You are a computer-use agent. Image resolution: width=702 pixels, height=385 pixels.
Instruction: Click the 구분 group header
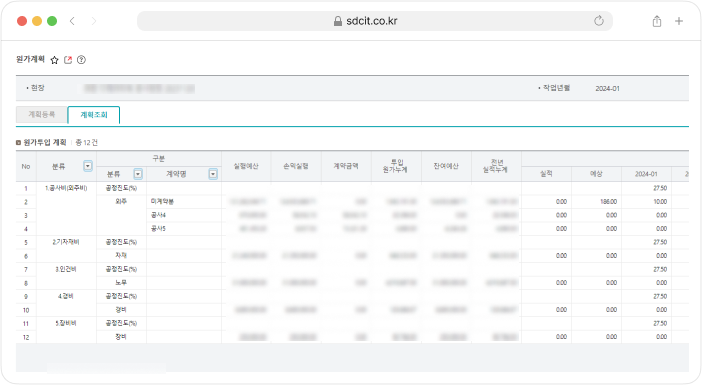pyautogui.click(x=159, y=158)
